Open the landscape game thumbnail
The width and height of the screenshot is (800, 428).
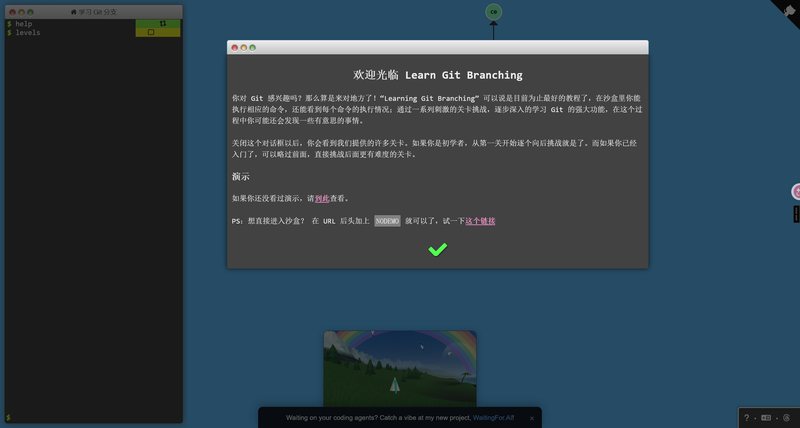400,368
